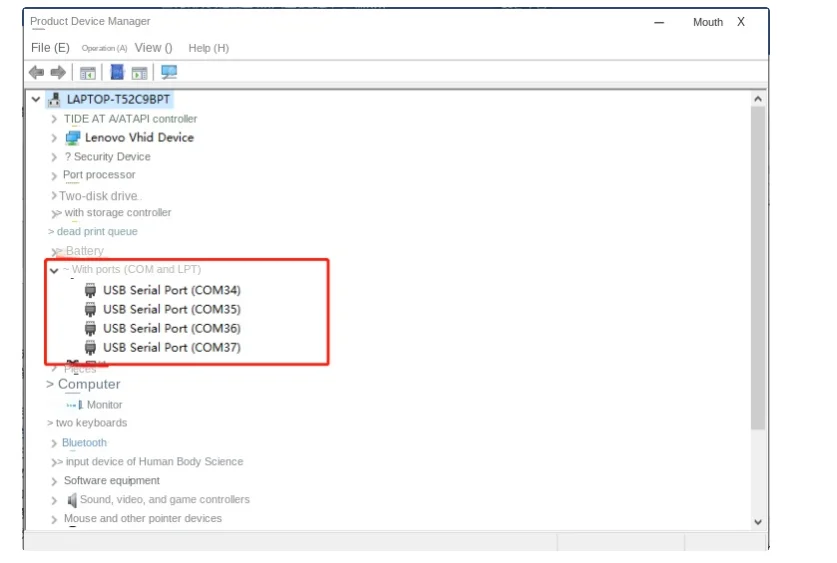Image resolution: width=837 pixels, height=563 pixels.
Task: Expand the Bluetooth node
Action: click(x=54, y=443)
